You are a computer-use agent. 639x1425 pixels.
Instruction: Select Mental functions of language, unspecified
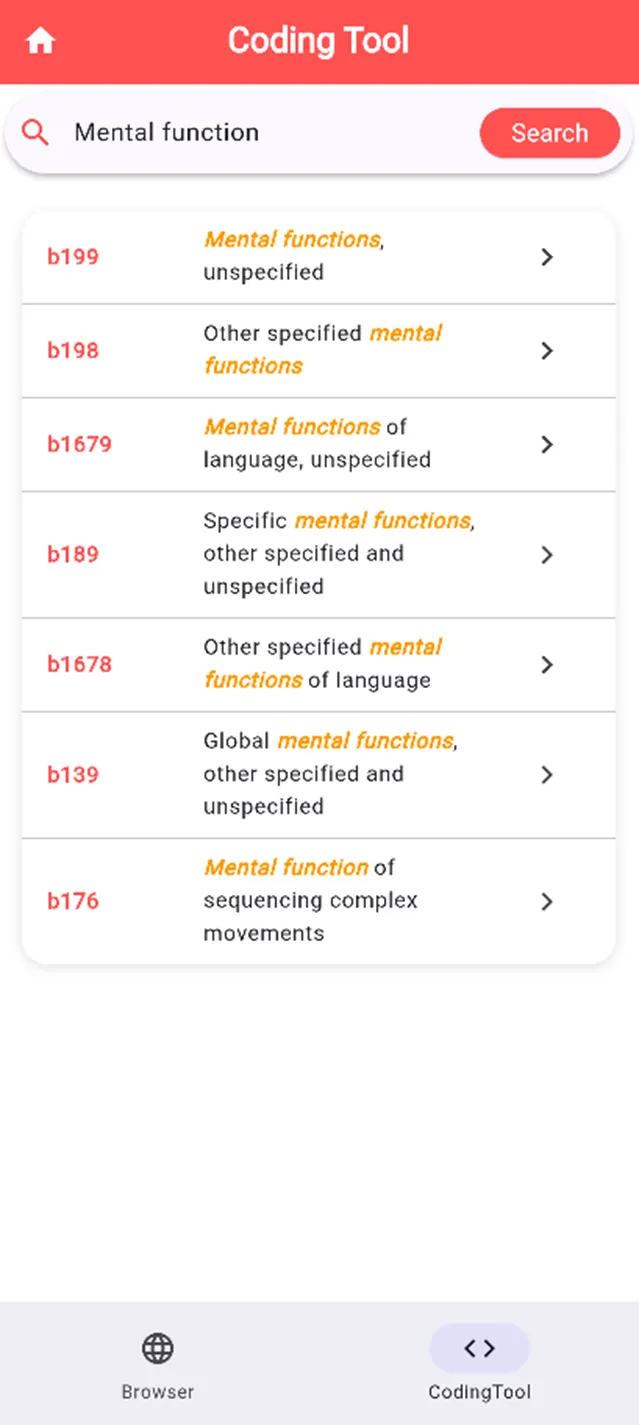(317, 444)
